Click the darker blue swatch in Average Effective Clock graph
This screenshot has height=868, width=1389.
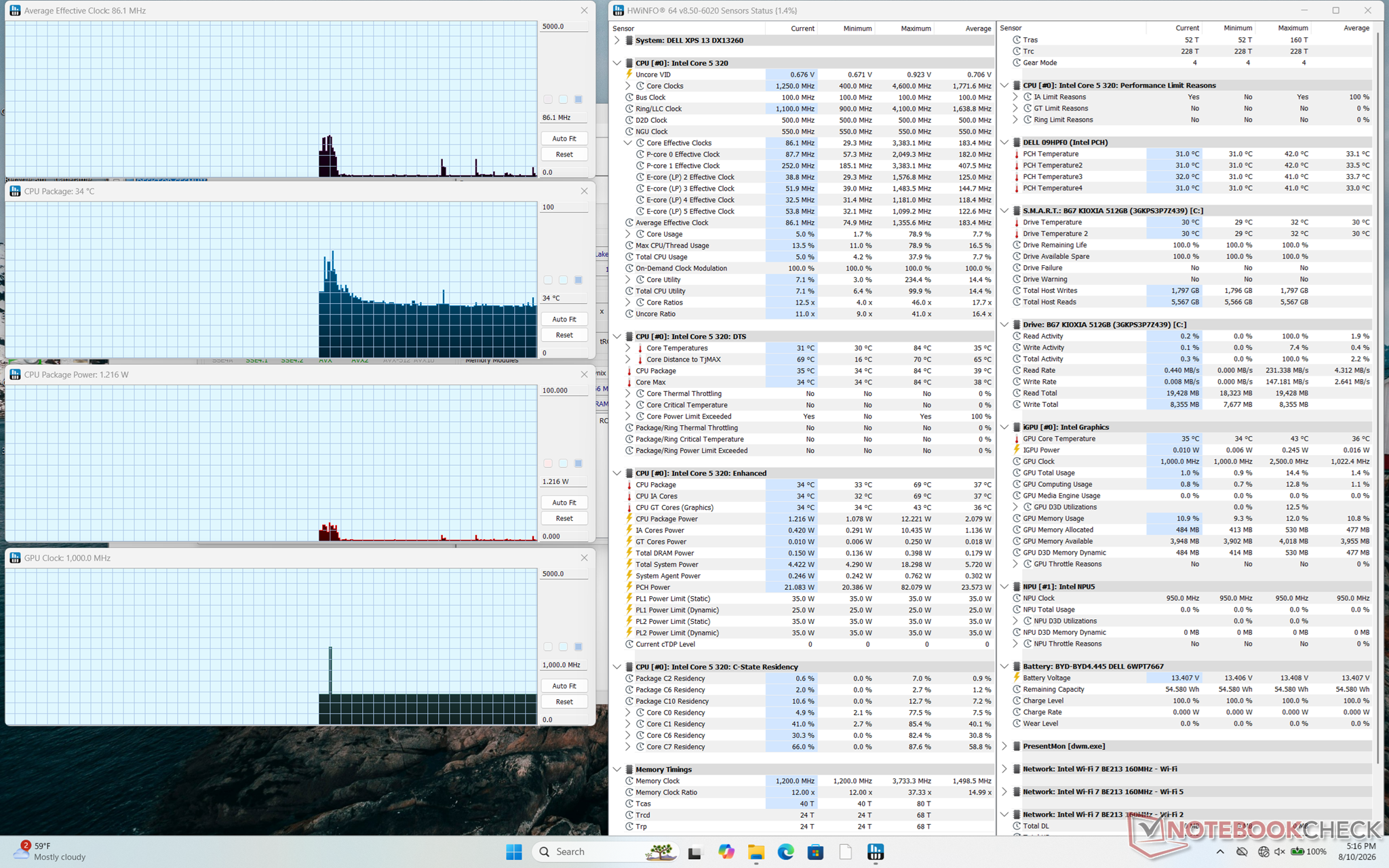click(579, 100)
